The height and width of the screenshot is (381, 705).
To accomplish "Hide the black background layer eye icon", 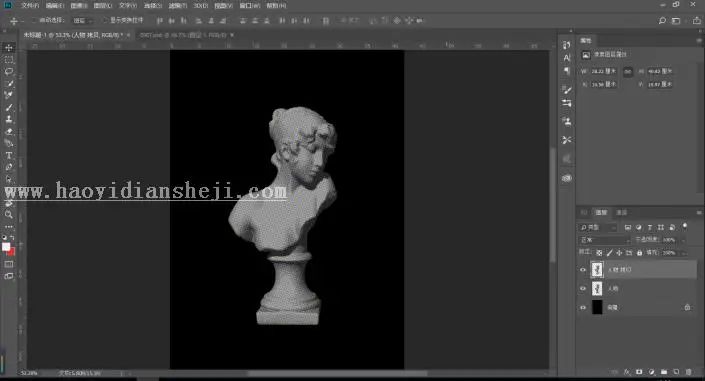I will point(583,308).
